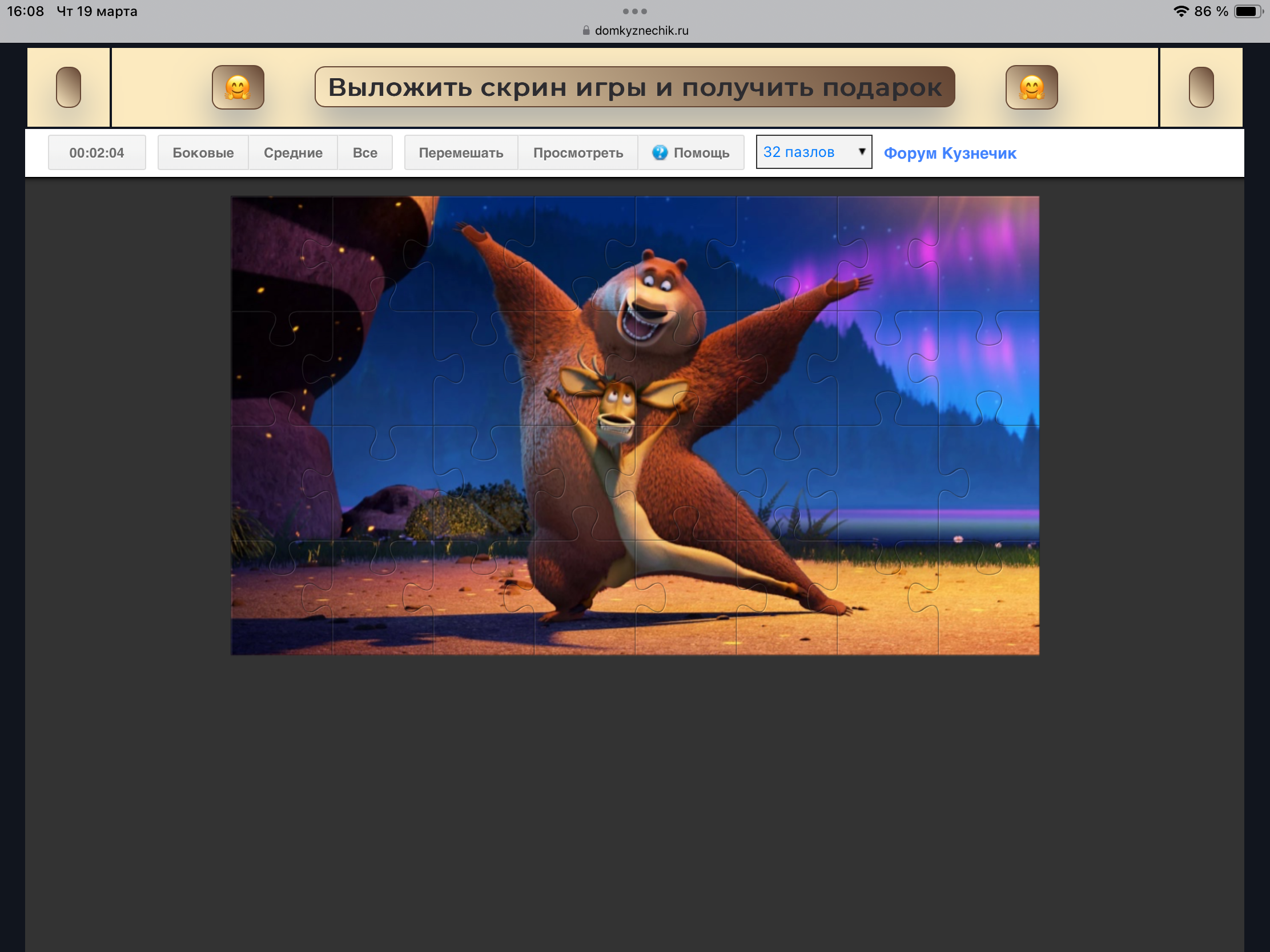Show only Средние middle pieces

[293, 152]
